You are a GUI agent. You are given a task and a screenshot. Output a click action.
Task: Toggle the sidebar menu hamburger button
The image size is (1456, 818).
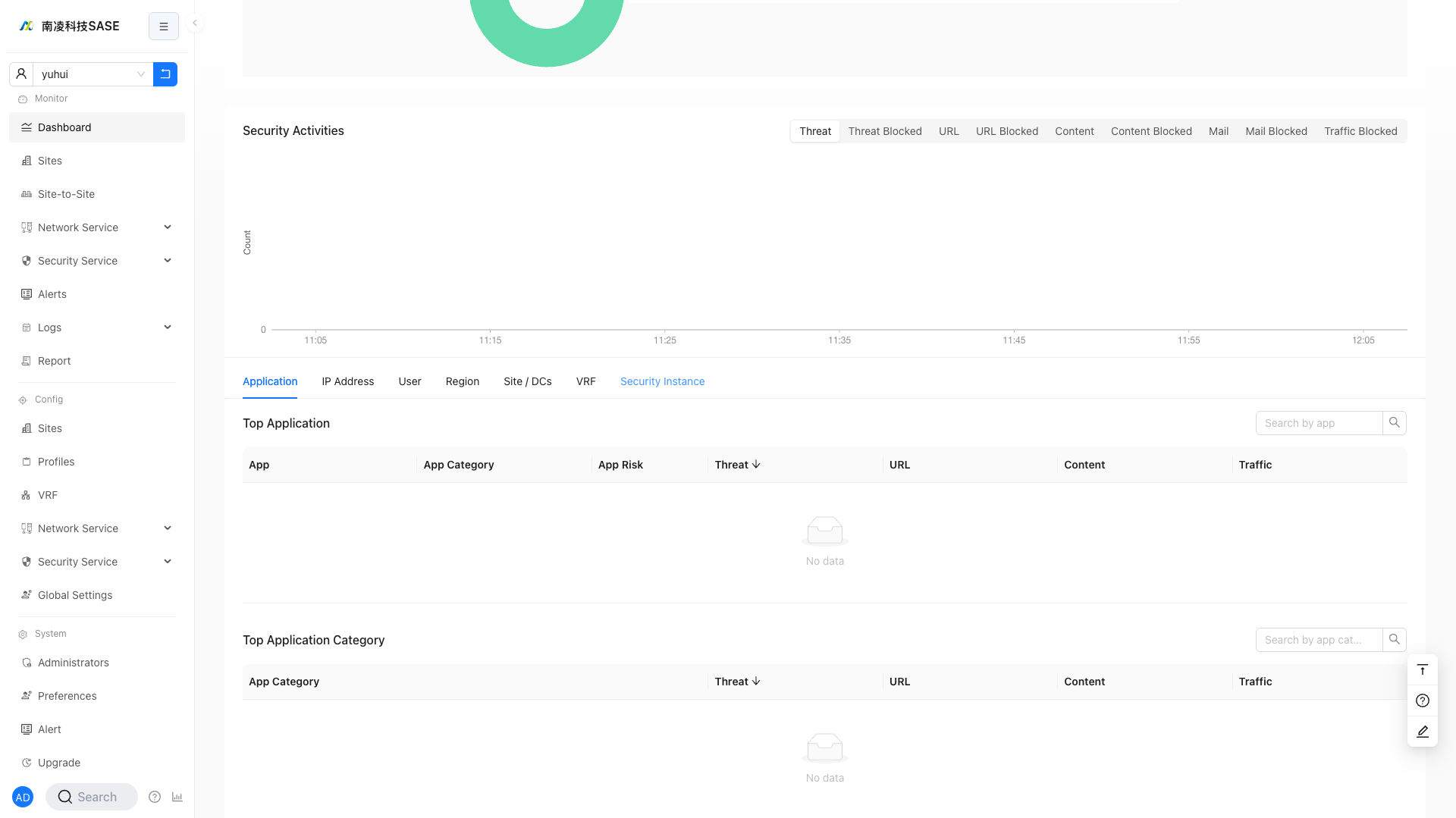click(164, 27)
